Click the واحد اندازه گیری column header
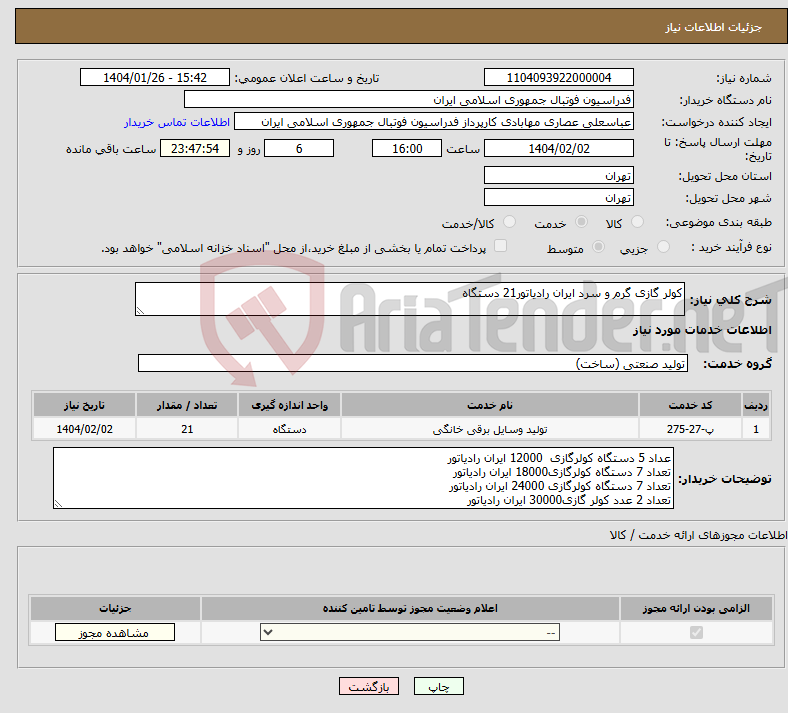788x713 pixels. pos(289,405)
